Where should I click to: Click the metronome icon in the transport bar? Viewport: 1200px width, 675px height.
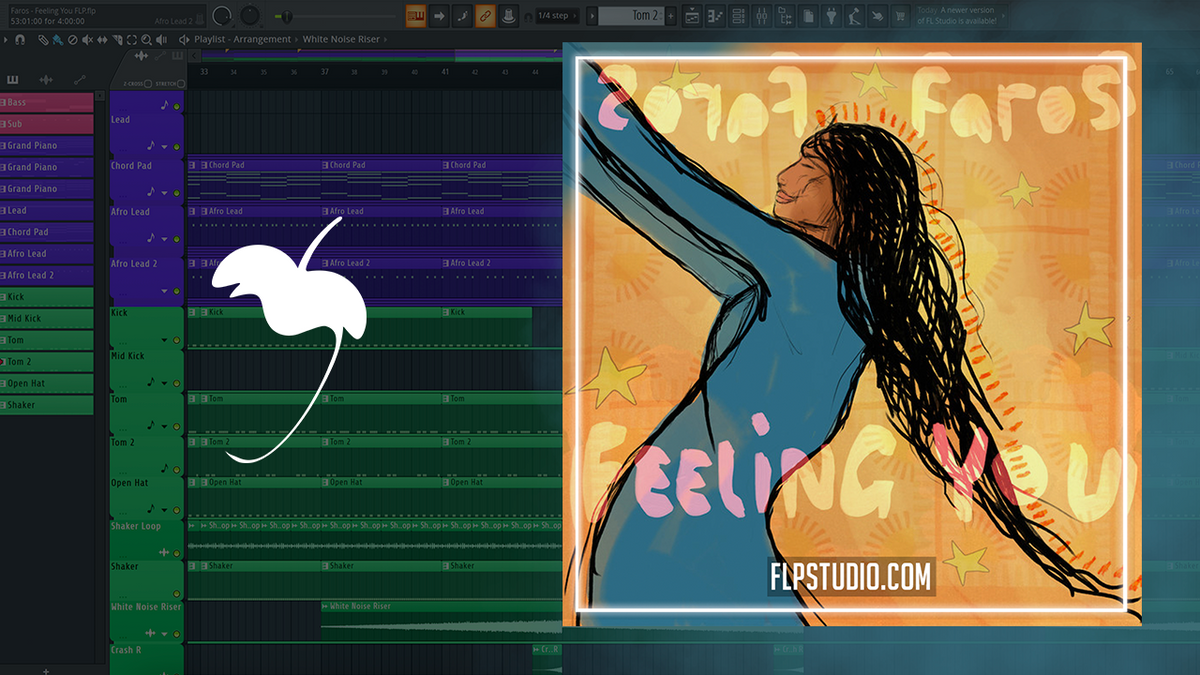point(462,15)
